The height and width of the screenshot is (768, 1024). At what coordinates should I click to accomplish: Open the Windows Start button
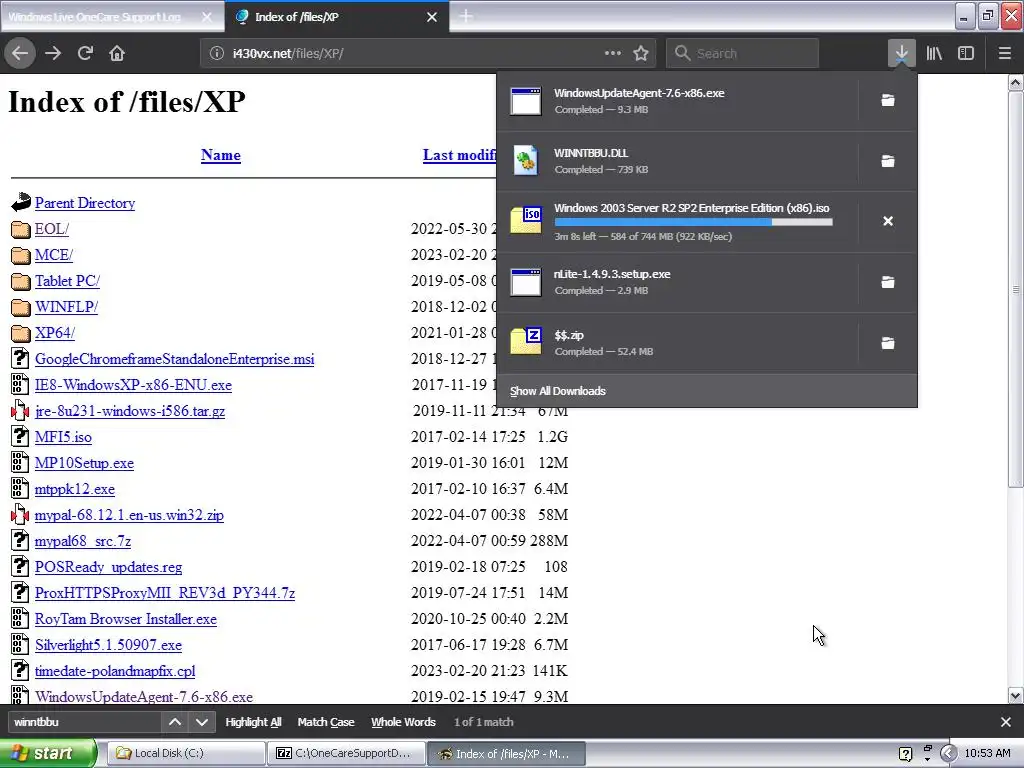[47, 753]
